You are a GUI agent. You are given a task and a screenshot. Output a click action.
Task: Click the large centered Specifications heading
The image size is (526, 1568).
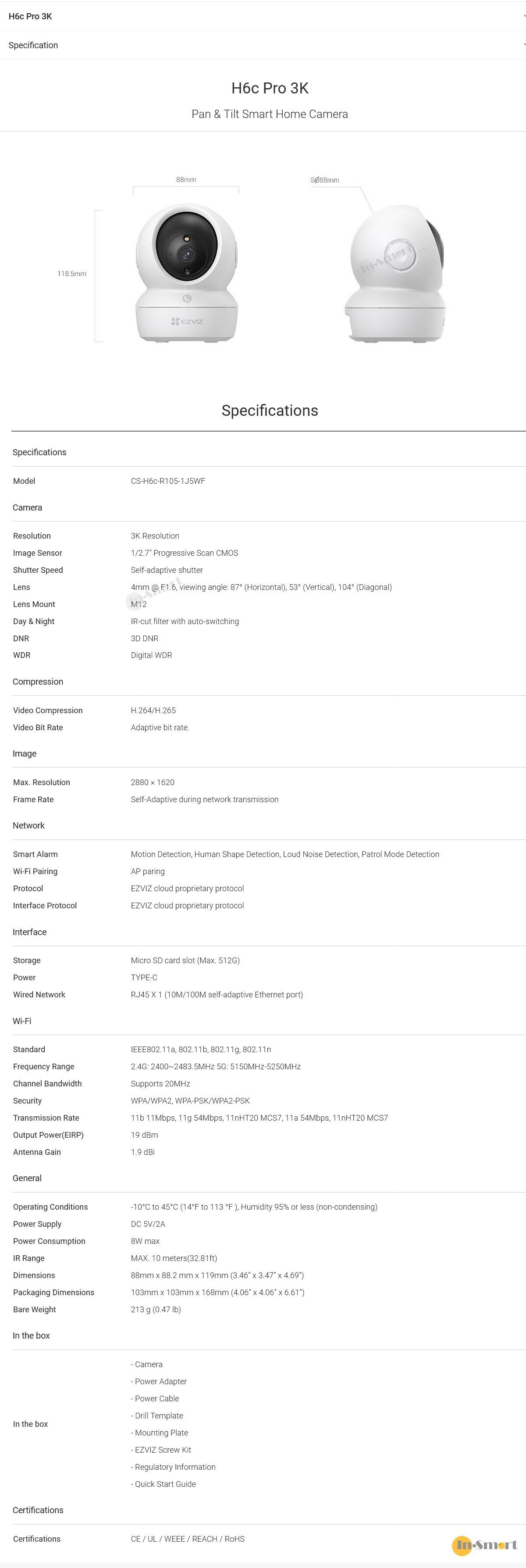coord(270,411)
